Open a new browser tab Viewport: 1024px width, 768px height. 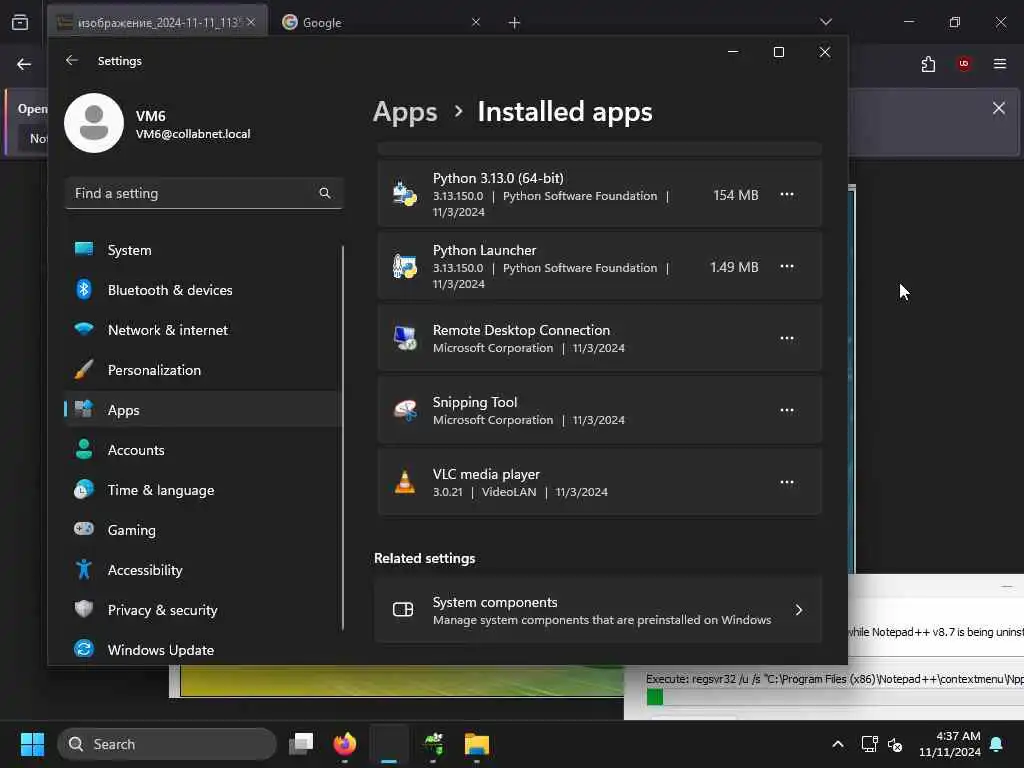(515, 23)
